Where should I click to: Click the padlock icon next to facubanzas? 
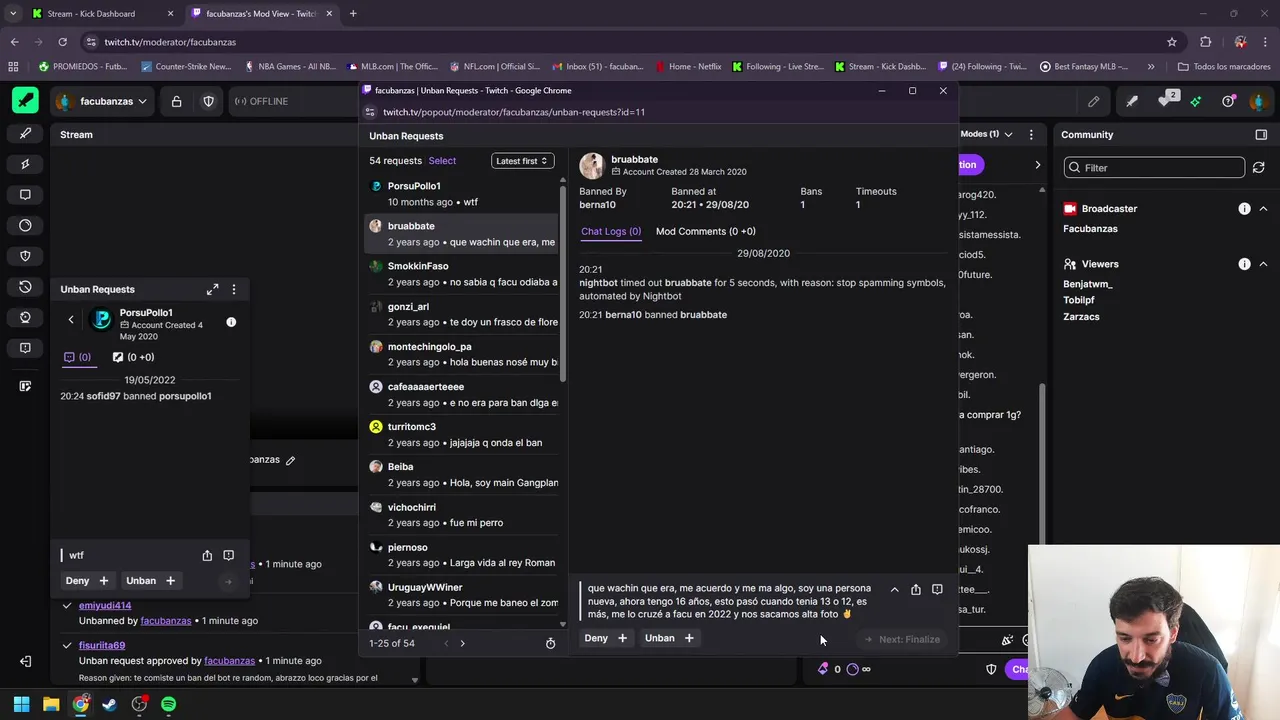176,101
